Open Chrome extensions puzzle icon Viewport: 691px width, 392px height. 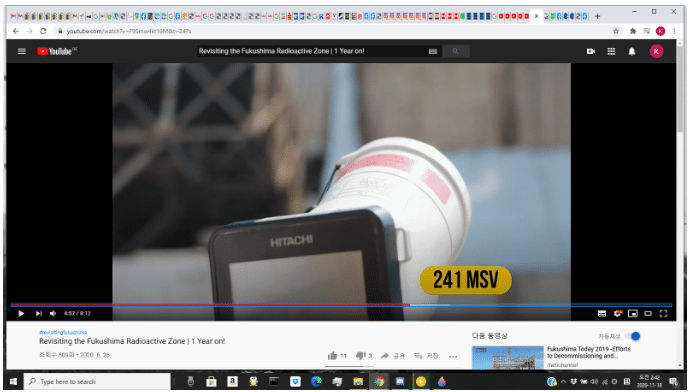pos(633,31)
